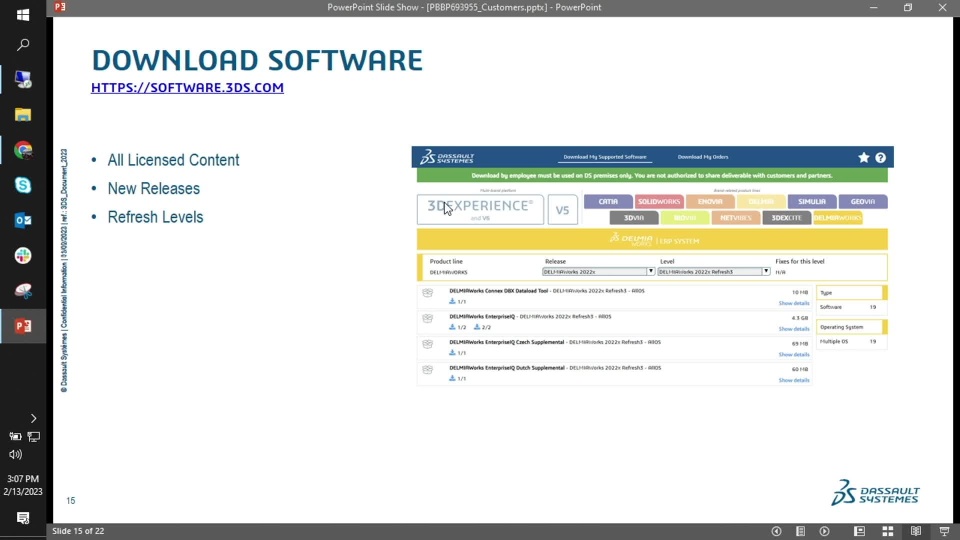Image resolution: width=960 pixels, height=540 pixels.
Task: Open Outlook from the taskbar
Action: (23, 220)
